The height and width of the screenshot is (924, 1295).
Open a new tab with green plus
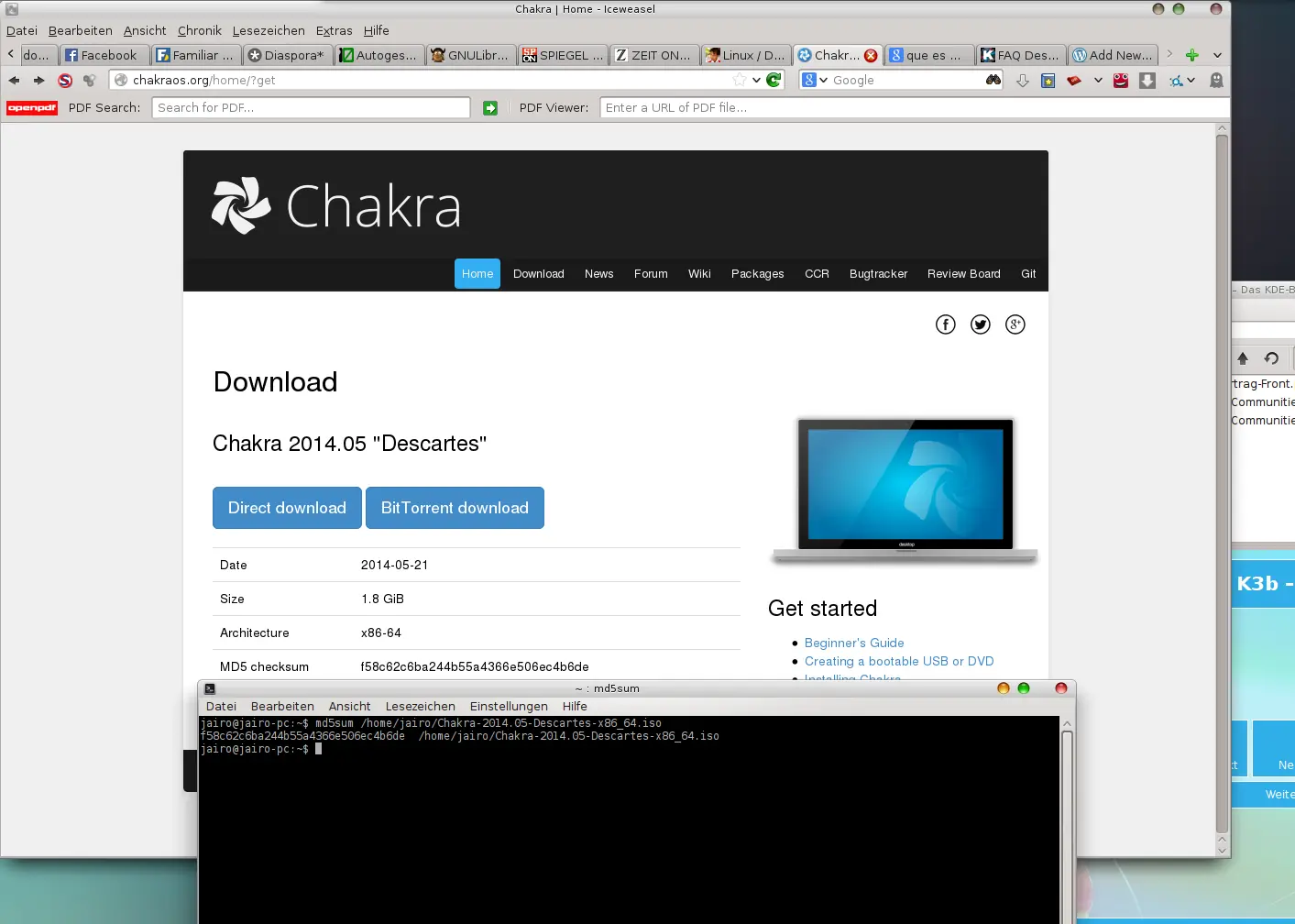(1192, 55)
